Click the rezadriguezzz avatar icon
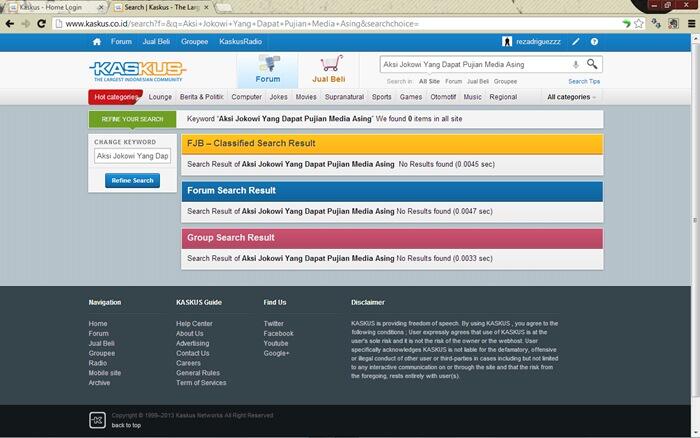Viewport: 700px width, 438px height. [x=507, y=42]
